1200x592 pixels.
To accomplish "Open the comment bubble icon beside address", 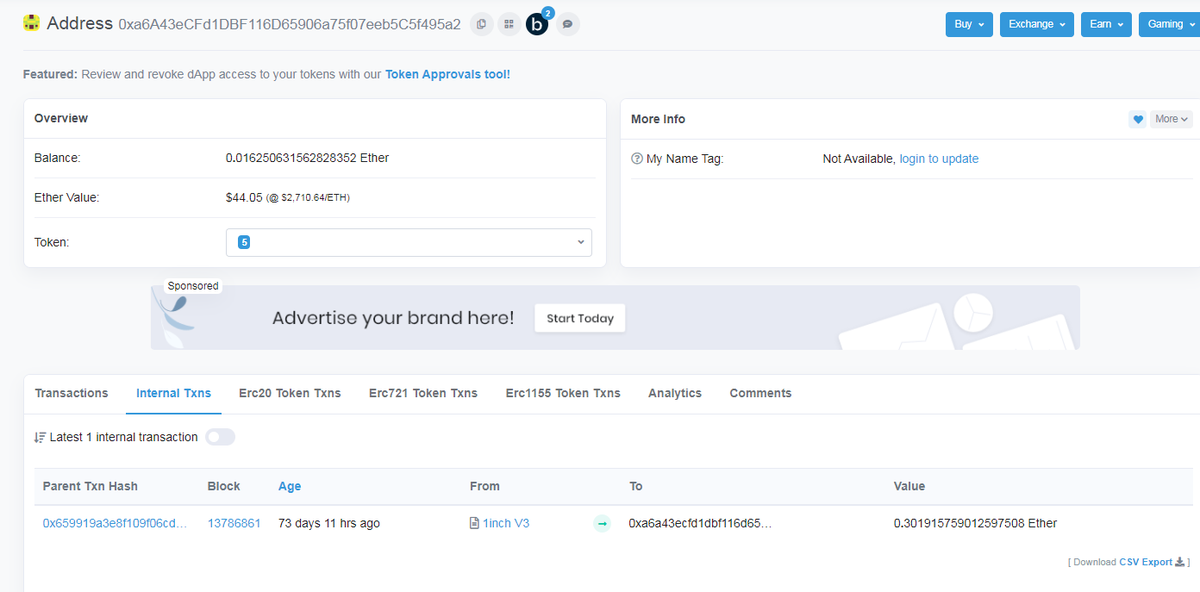I will click(567, 24).
